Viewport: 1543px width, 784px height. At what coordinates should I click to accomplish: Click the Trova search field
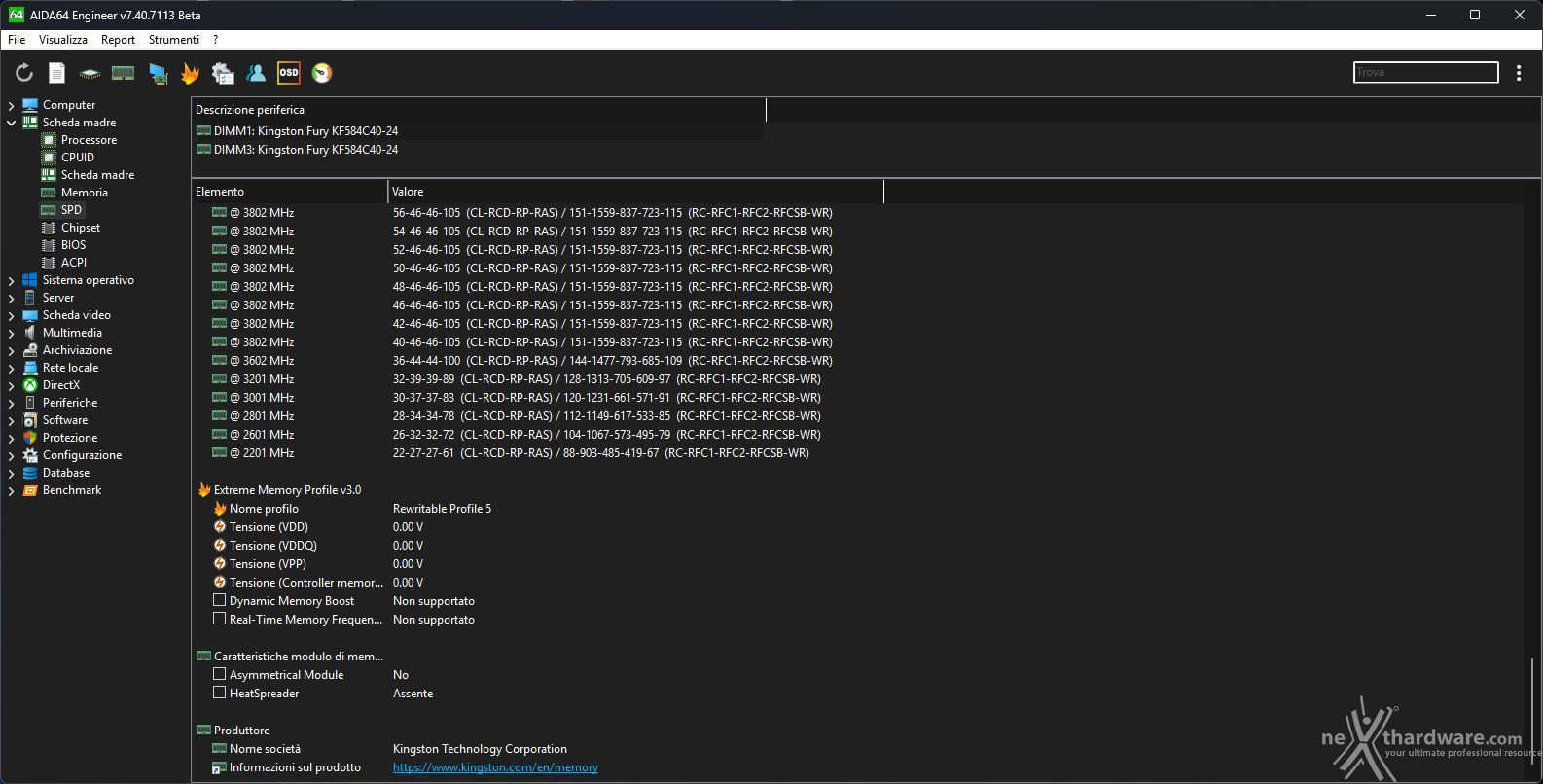point(1425,72)
